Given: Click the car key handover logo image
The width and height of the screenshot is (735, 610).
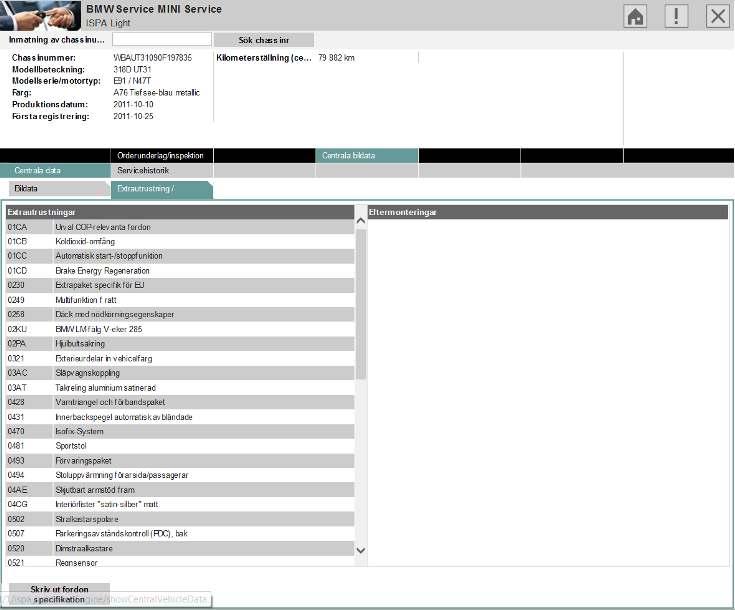Looking at the screenshot, I should (40, 15).
